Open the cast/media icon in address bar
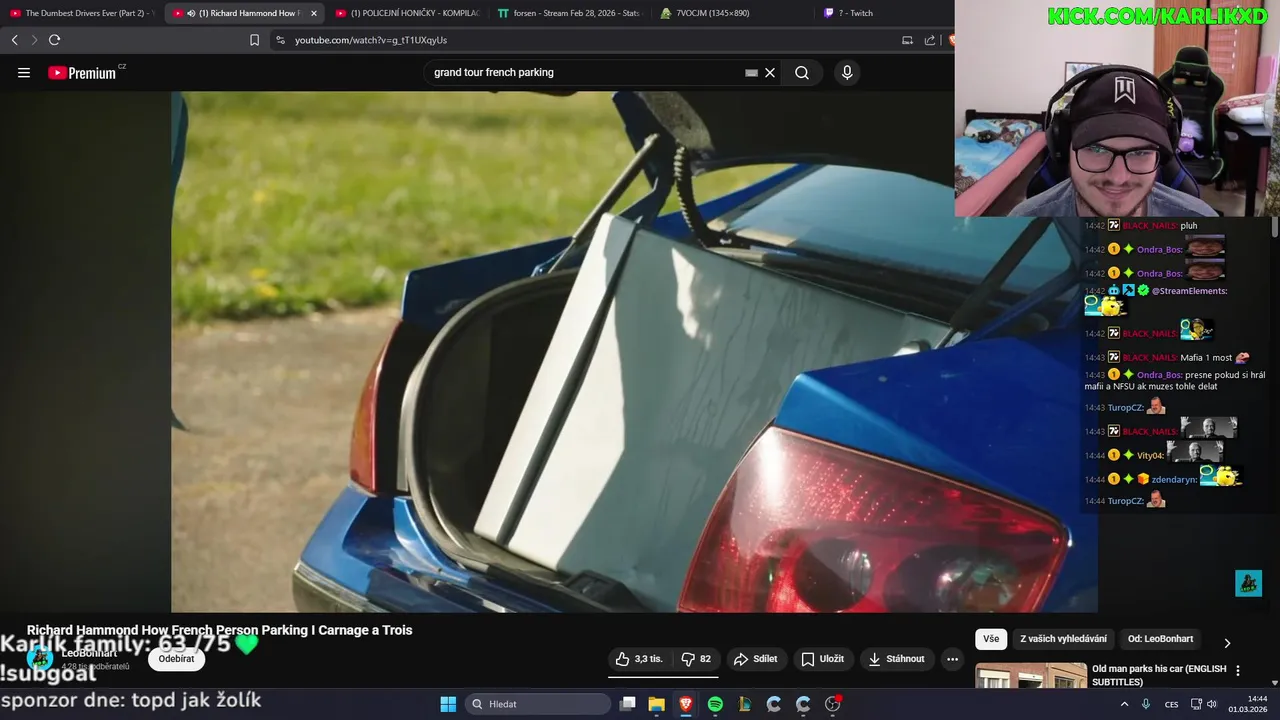The image size is (1280, 720). tap(907, 40)
